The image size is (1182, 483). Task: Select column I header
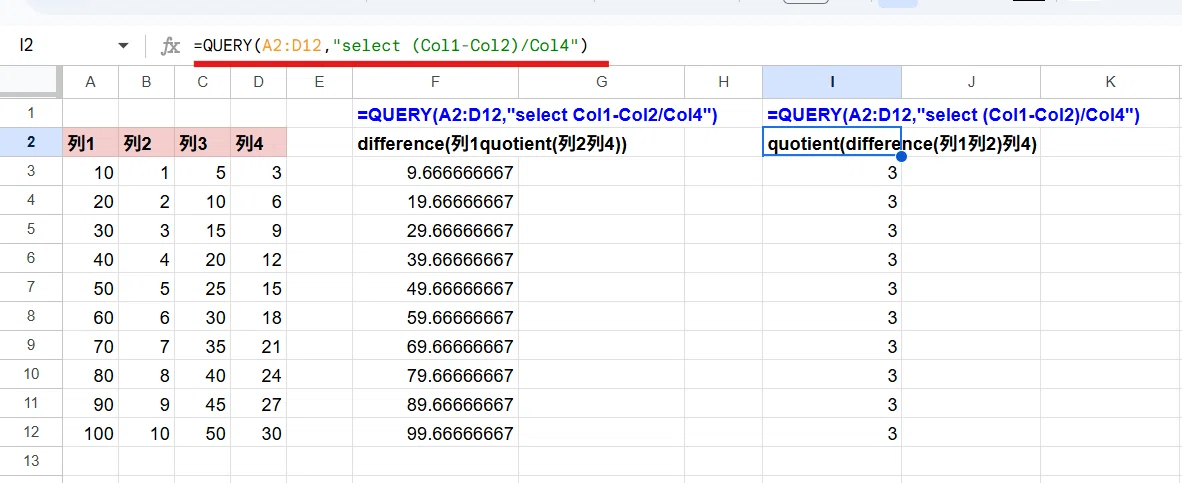tap(831, 82)
